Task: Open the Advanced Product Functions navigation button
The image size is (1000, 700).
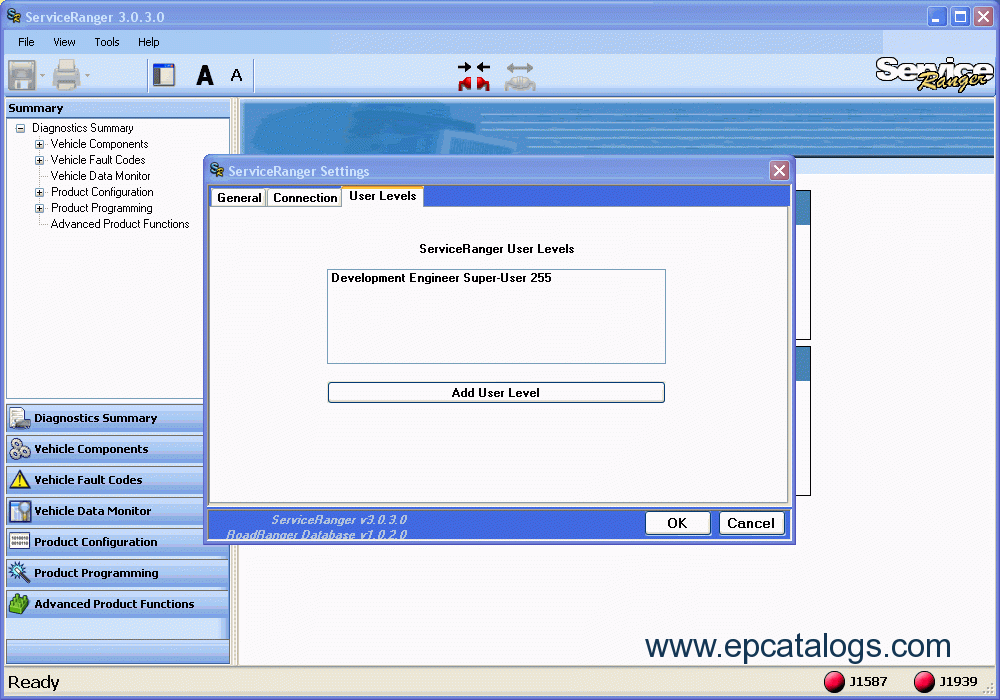Action: point(117,604)
